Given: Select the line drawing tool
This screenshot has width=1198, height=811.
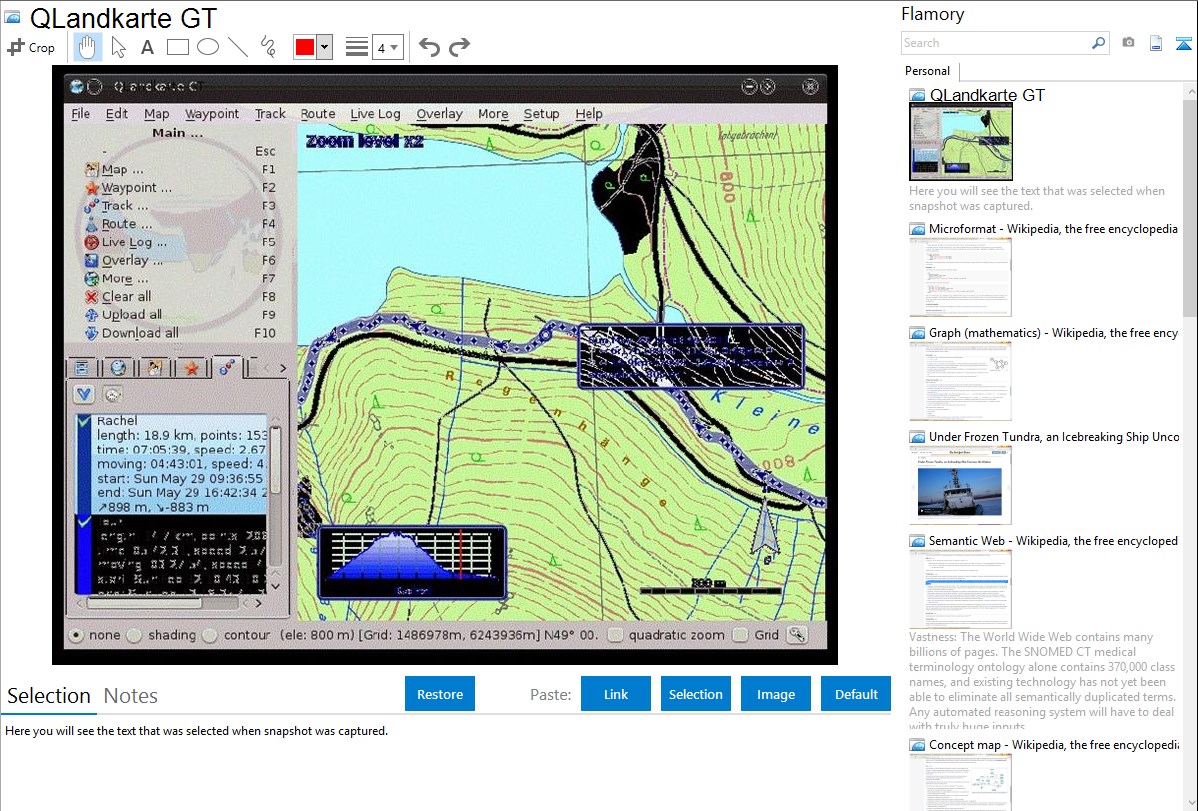Looking at the screenshot, I should pyautogui.click(x=238, y=47).
